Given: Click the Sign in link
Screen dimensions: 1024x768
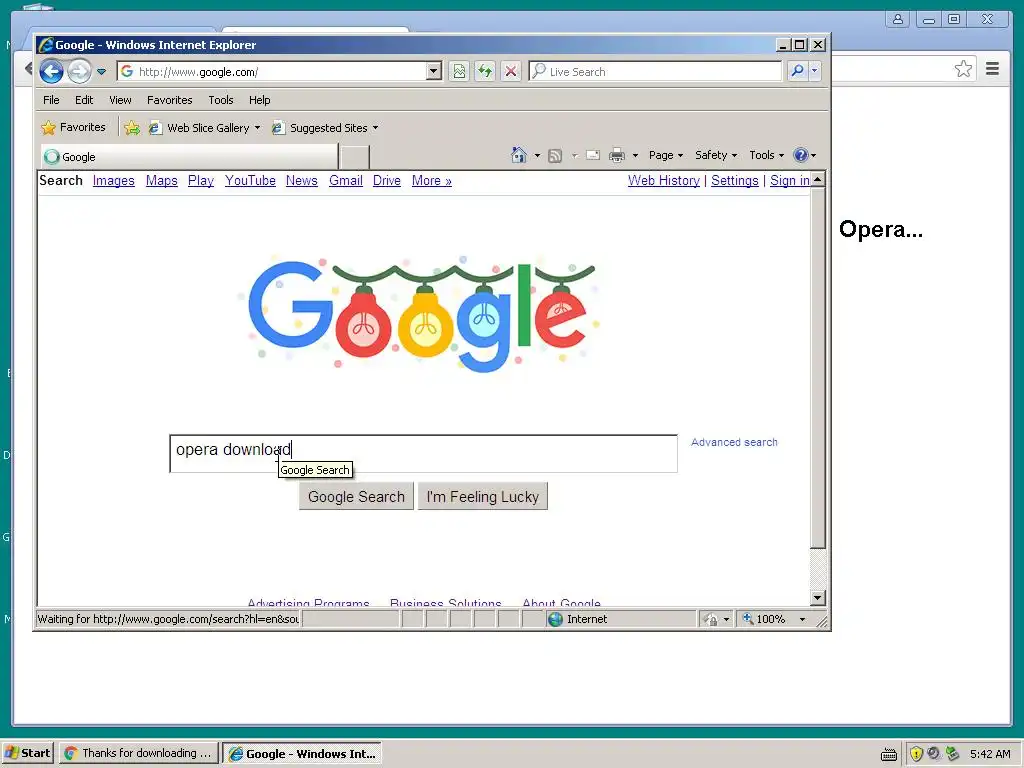Looking at the screenshot, I should [x=790, y=181].
